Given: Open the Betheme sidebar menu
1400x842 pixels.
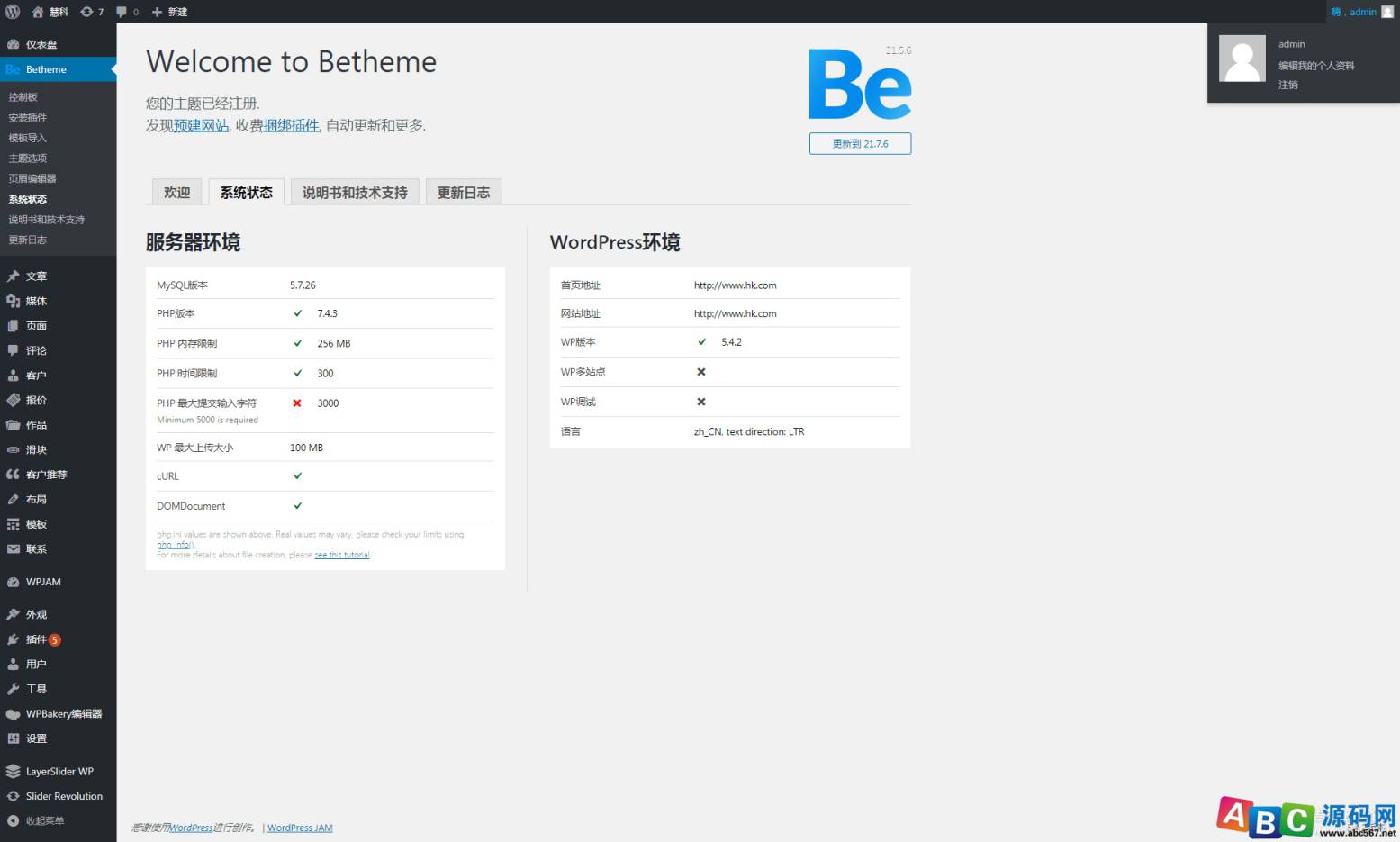Looking at the screenshot, I should 59,69.
